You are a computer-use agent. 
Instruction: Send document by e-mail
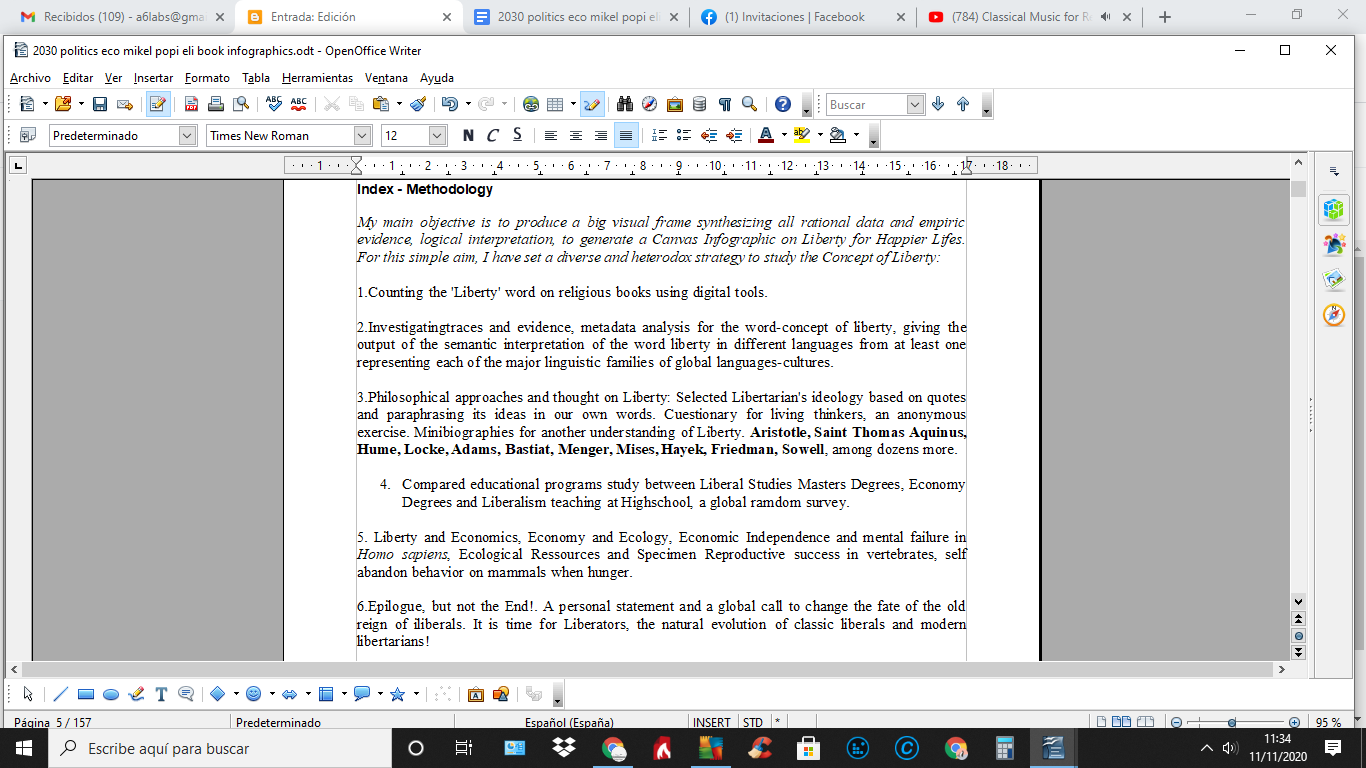click(125, 104)
